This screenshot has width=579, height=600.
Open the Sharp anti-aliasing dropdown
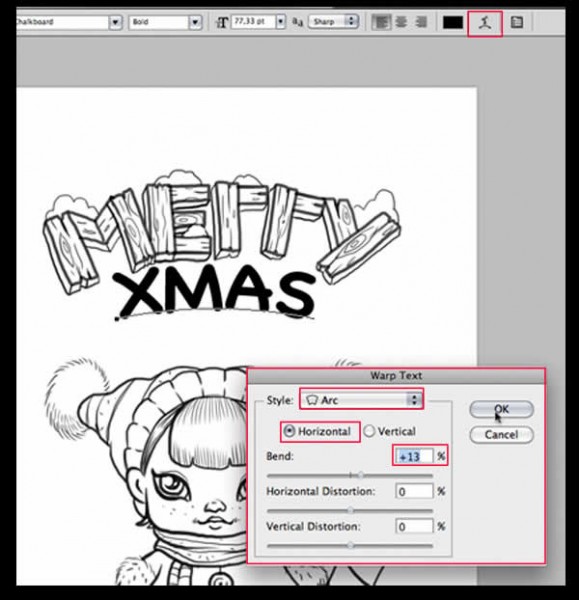coord(333,22)
